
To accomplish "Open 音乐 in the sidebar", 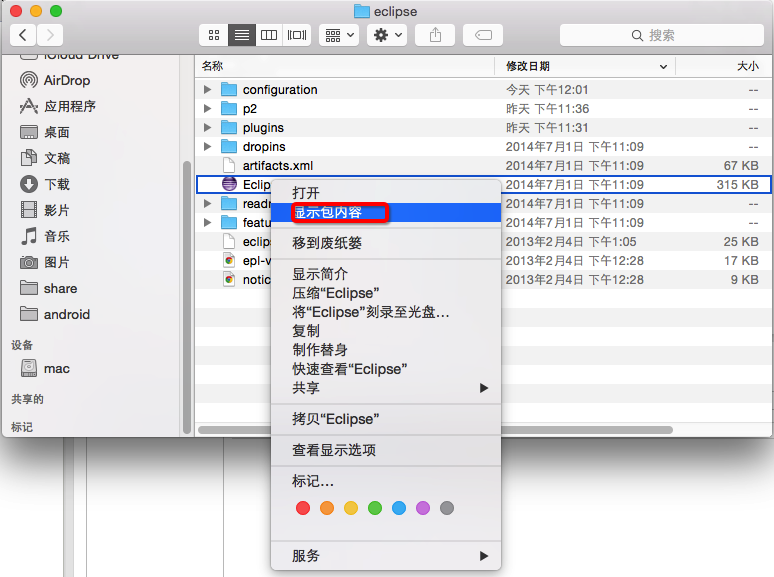I will coord(44,236).
